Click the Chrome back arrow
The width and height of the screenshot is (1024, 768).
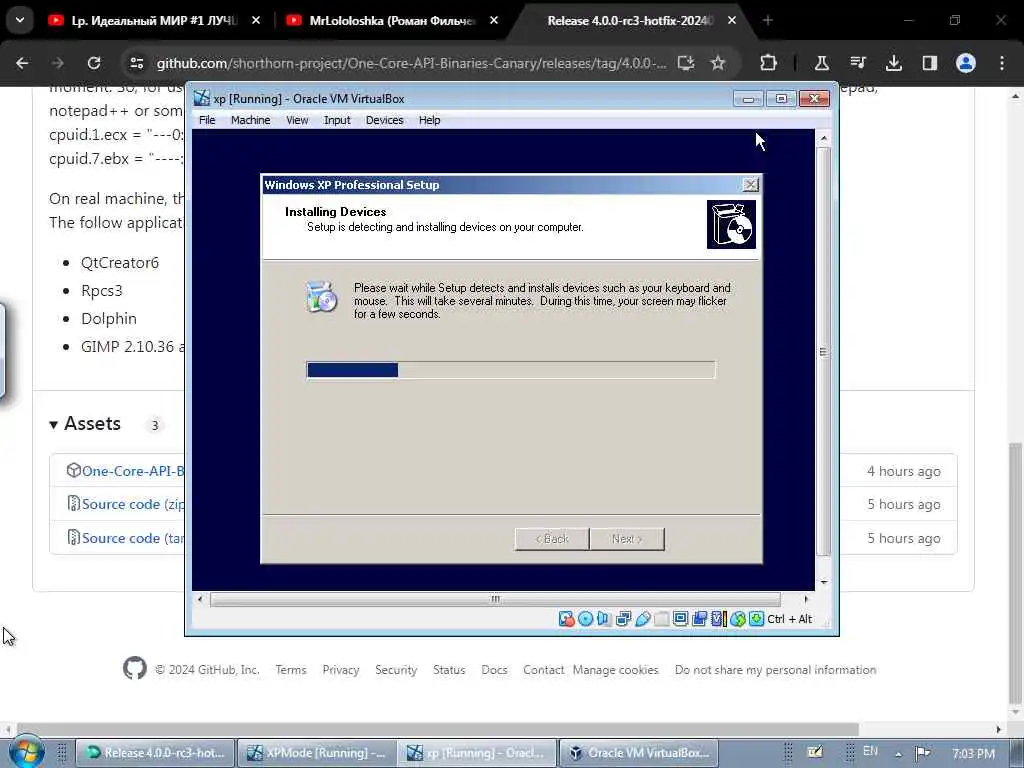(22, 63)
